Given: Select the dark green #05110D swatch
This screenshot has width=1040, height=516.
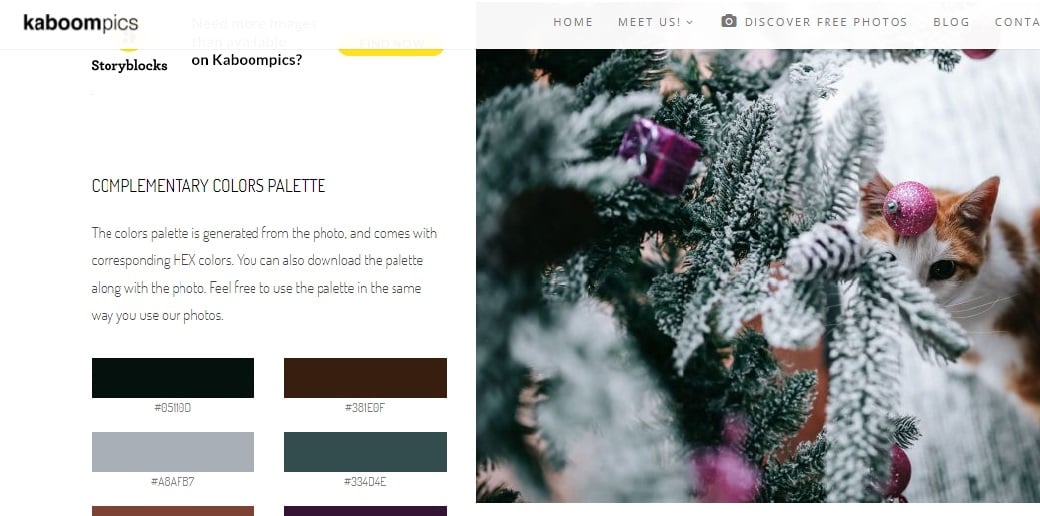Looking at the screenshot, I should tap(172, 378).
